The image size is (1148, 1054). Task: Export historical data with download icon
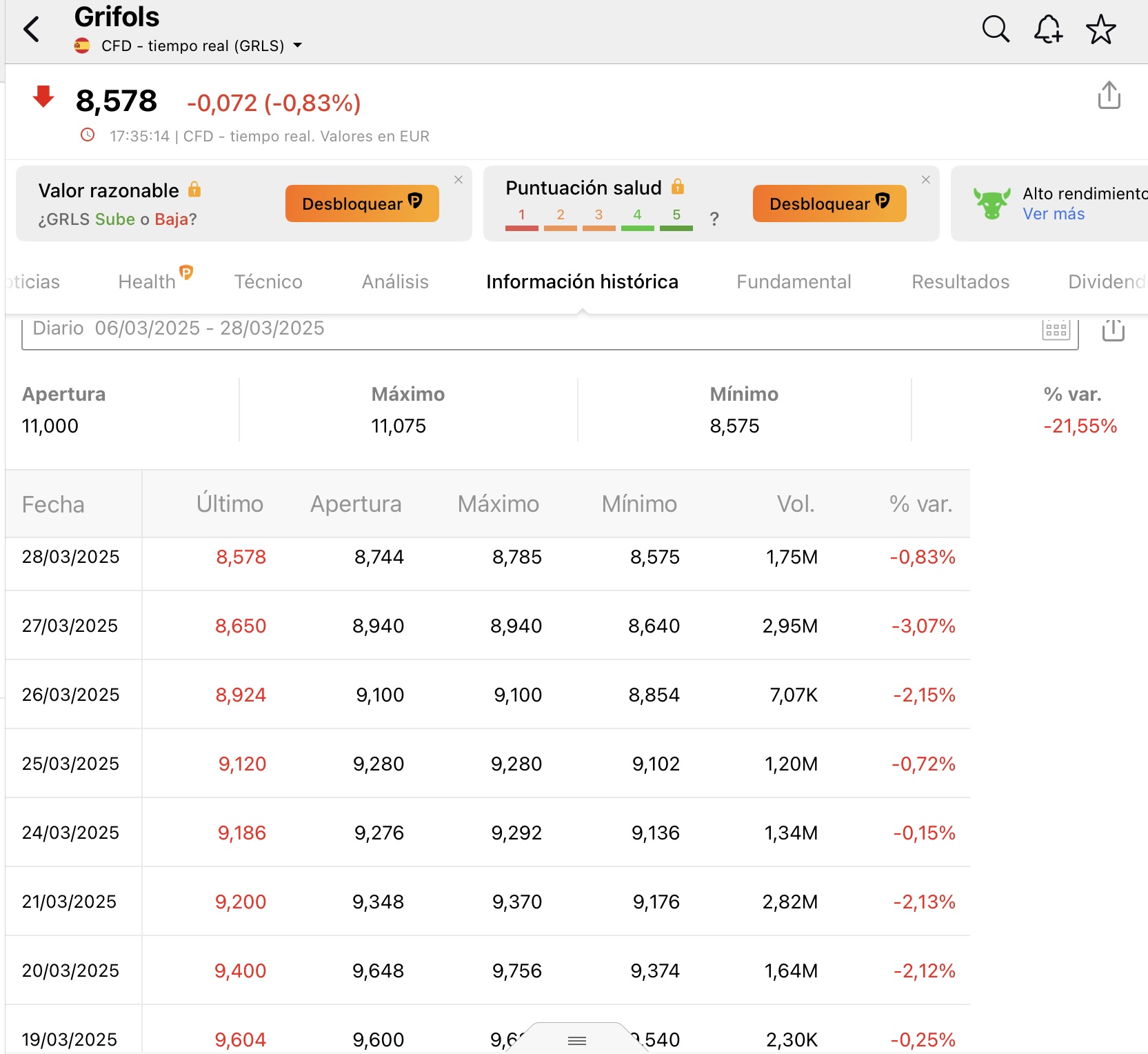point(1113,329)
